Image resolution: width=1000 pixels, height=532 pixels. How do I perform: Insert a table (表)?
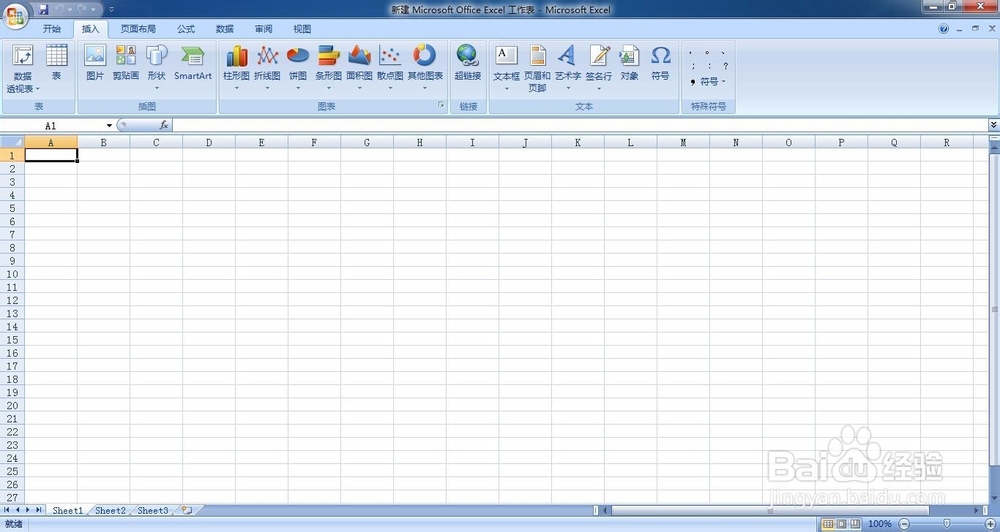57,63
